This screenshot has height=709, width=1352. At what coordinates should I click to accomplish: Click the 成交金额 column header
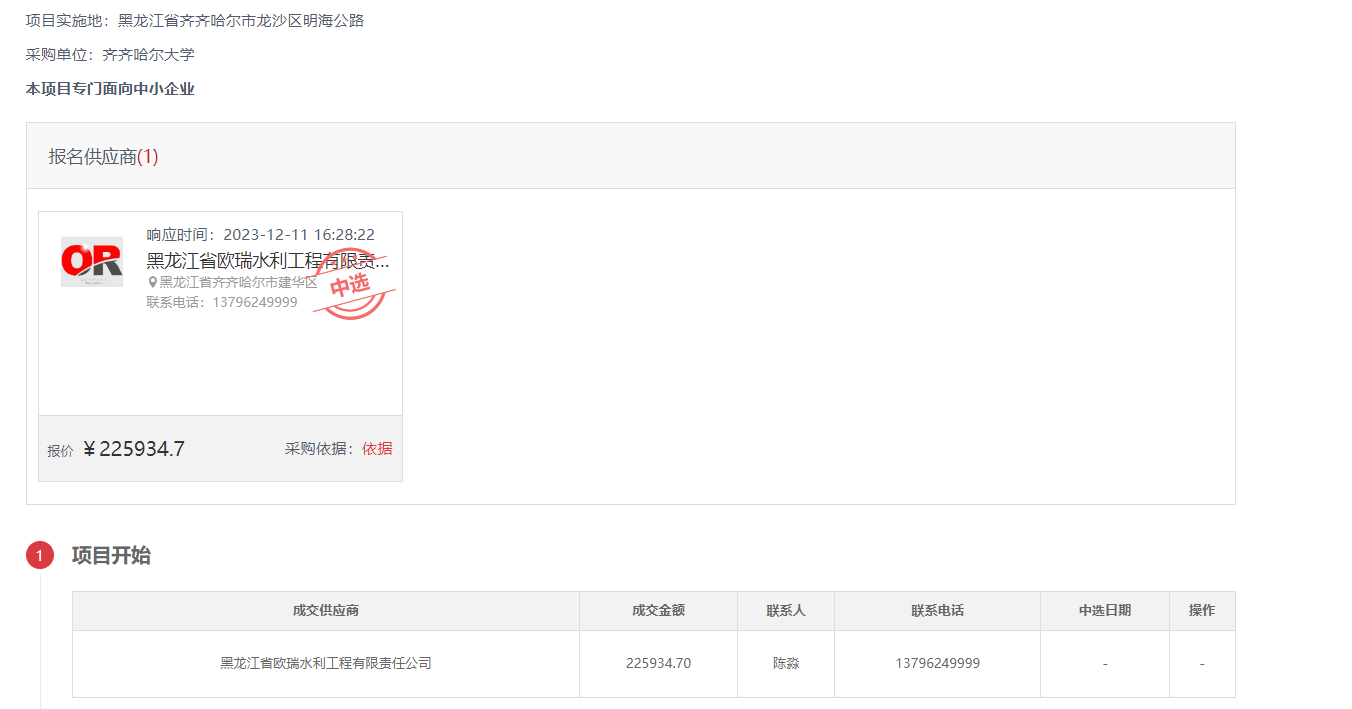coord(658,610)
